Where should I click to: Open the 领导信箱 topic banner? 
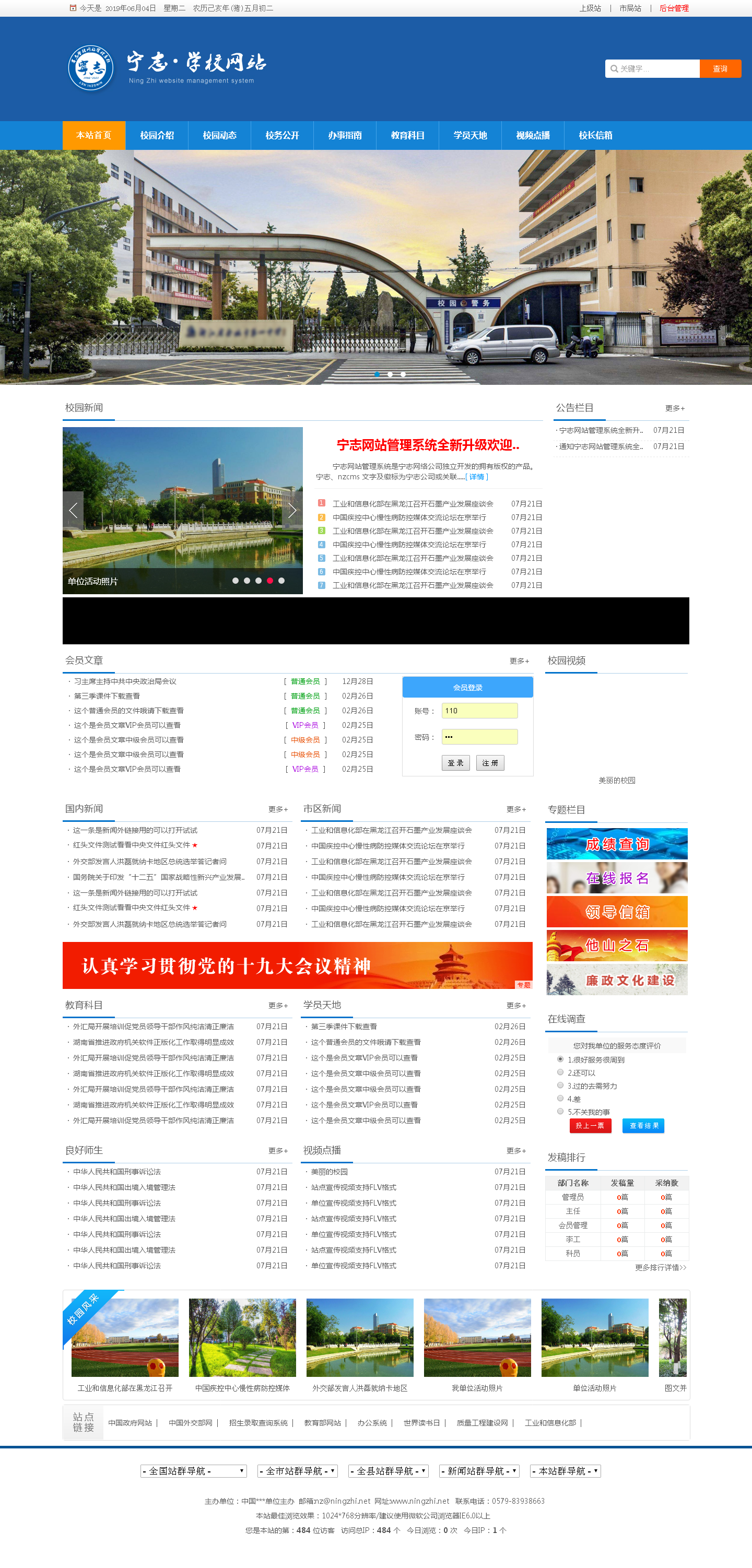616,912
